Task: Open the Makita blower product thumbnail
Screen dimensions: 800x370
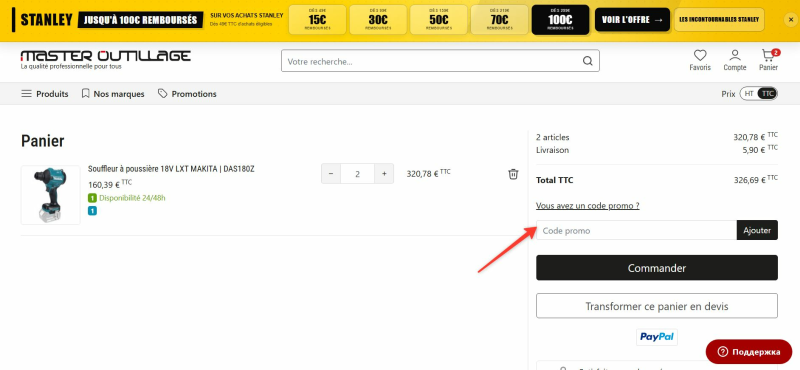Action: (50, 195)
